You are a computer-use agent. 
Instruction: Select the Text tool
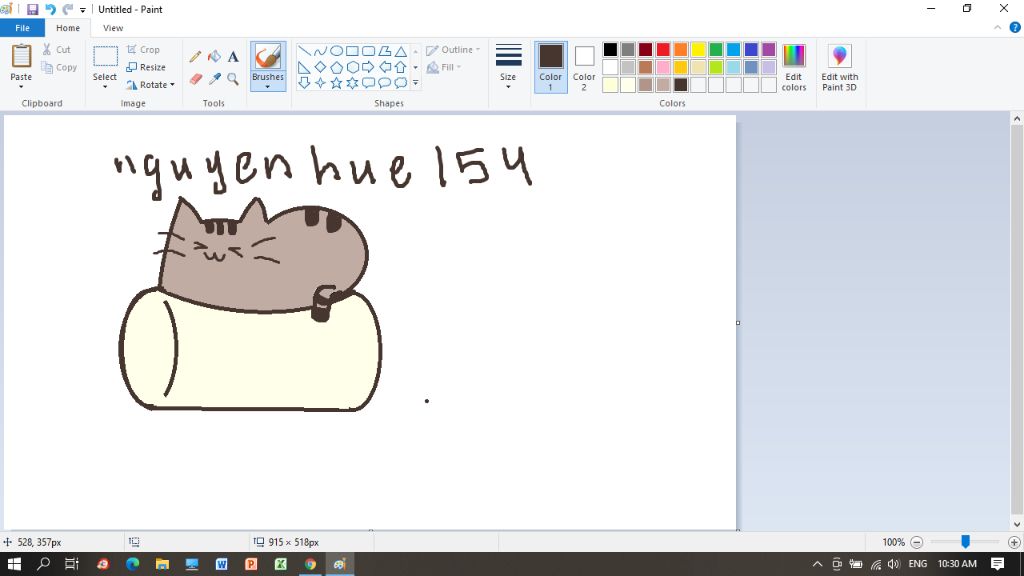[233, 57]
